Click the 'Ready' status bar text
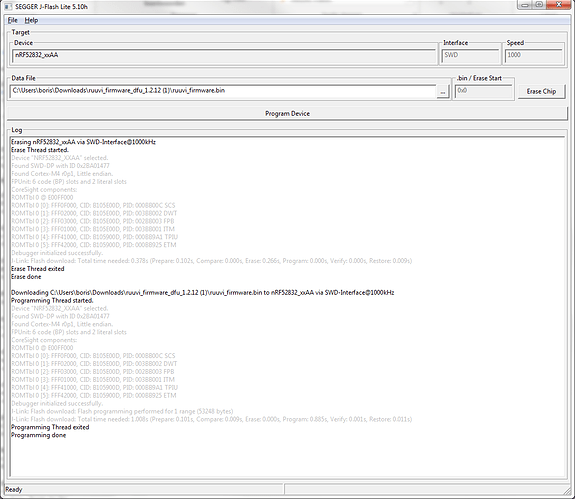 (x=14, y=490)
